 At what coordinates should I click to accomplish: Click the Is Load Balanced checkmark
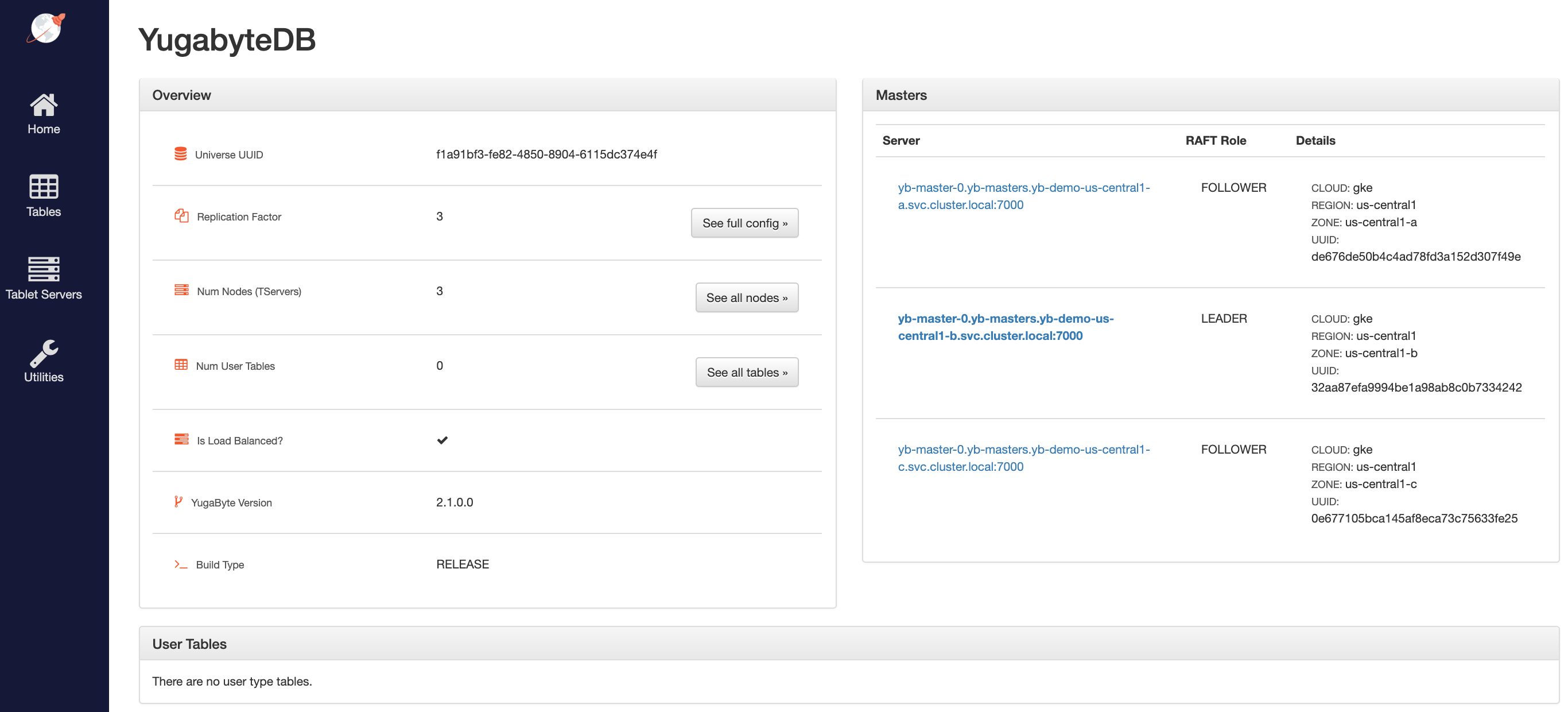point(442,440)
